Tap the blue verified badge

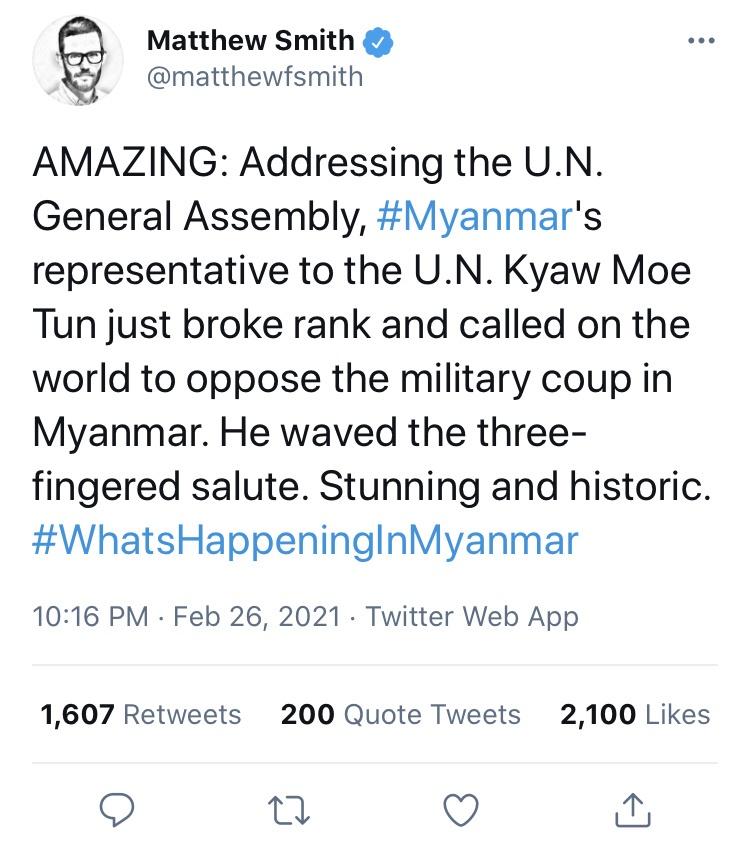coord(376,41)
